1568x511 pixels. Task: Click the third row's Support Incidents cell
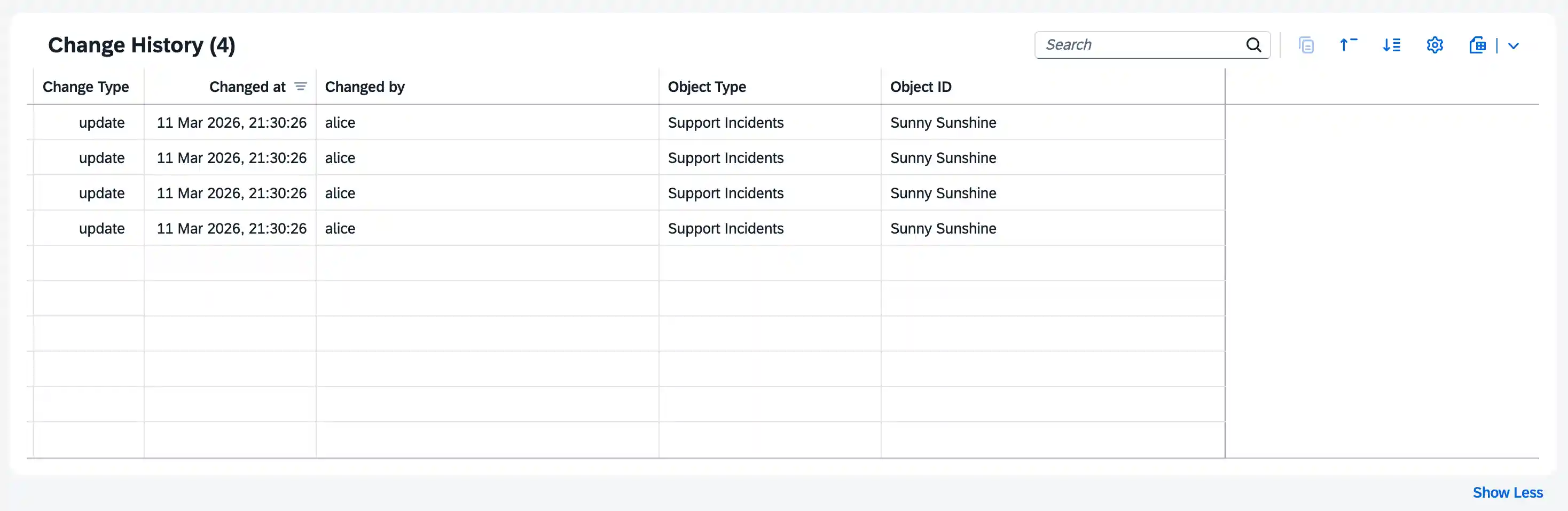(x=726, y=193)
